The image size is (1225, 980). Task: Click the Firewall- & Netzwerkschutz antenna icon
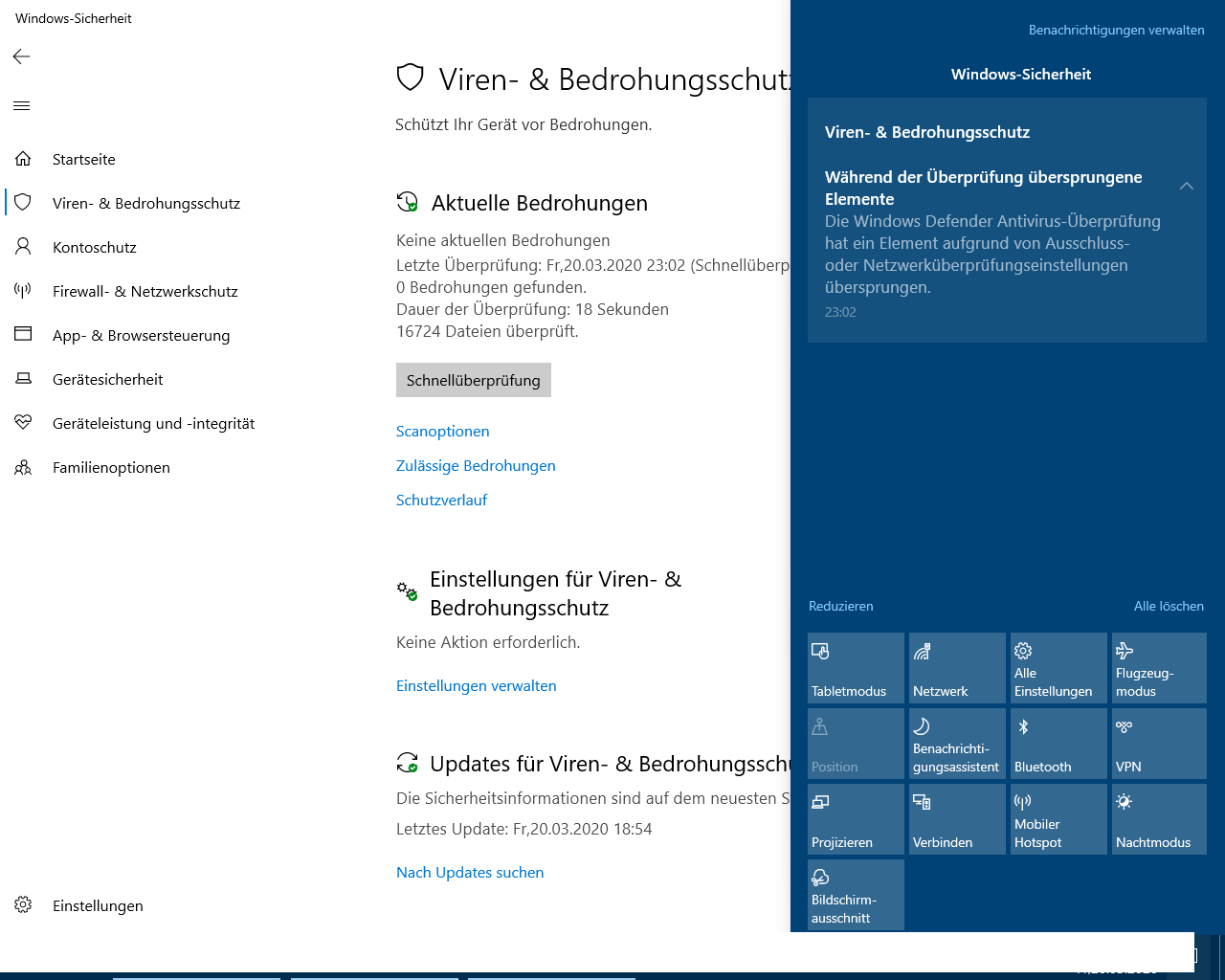coord(23,291)
